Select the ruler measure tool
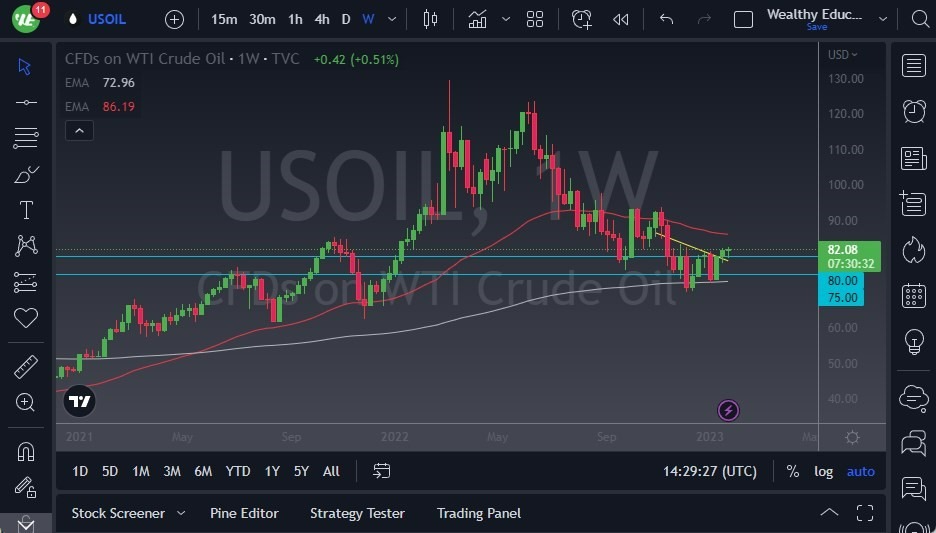This screenshot has height=533, width=936. tap(26, 366)
